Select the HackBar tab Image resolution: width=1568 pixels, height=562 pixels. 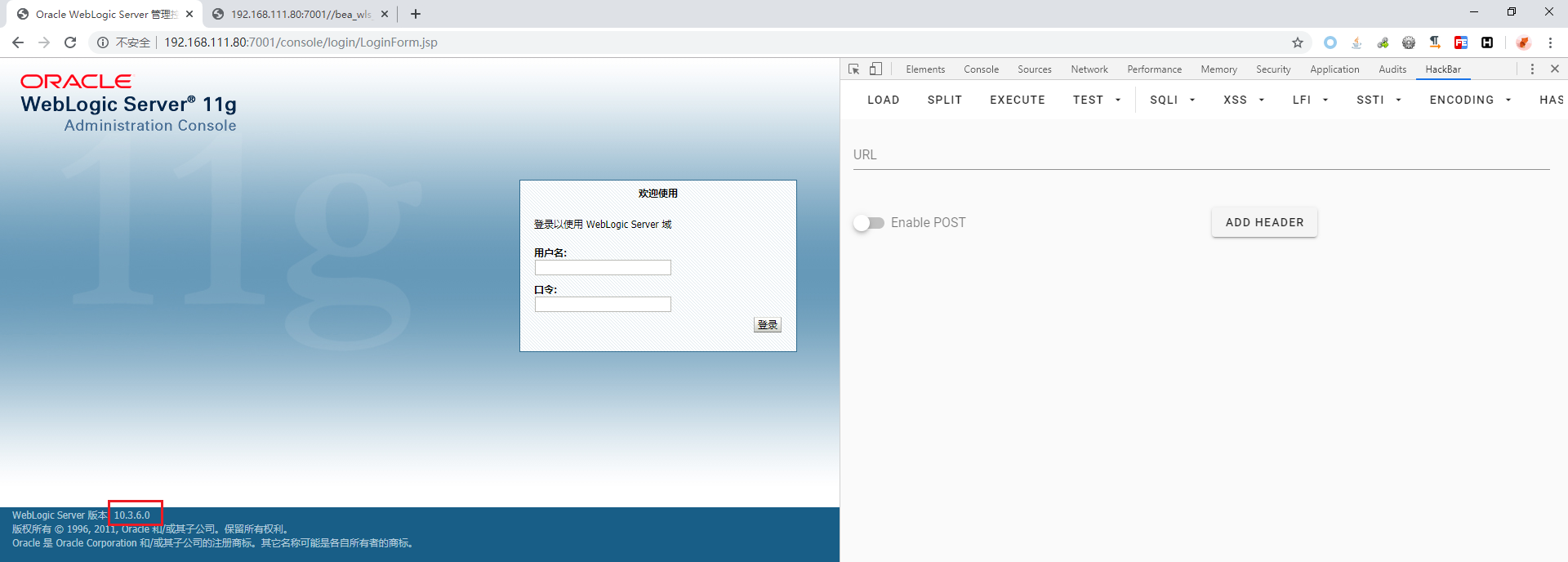pos(1443,69)
